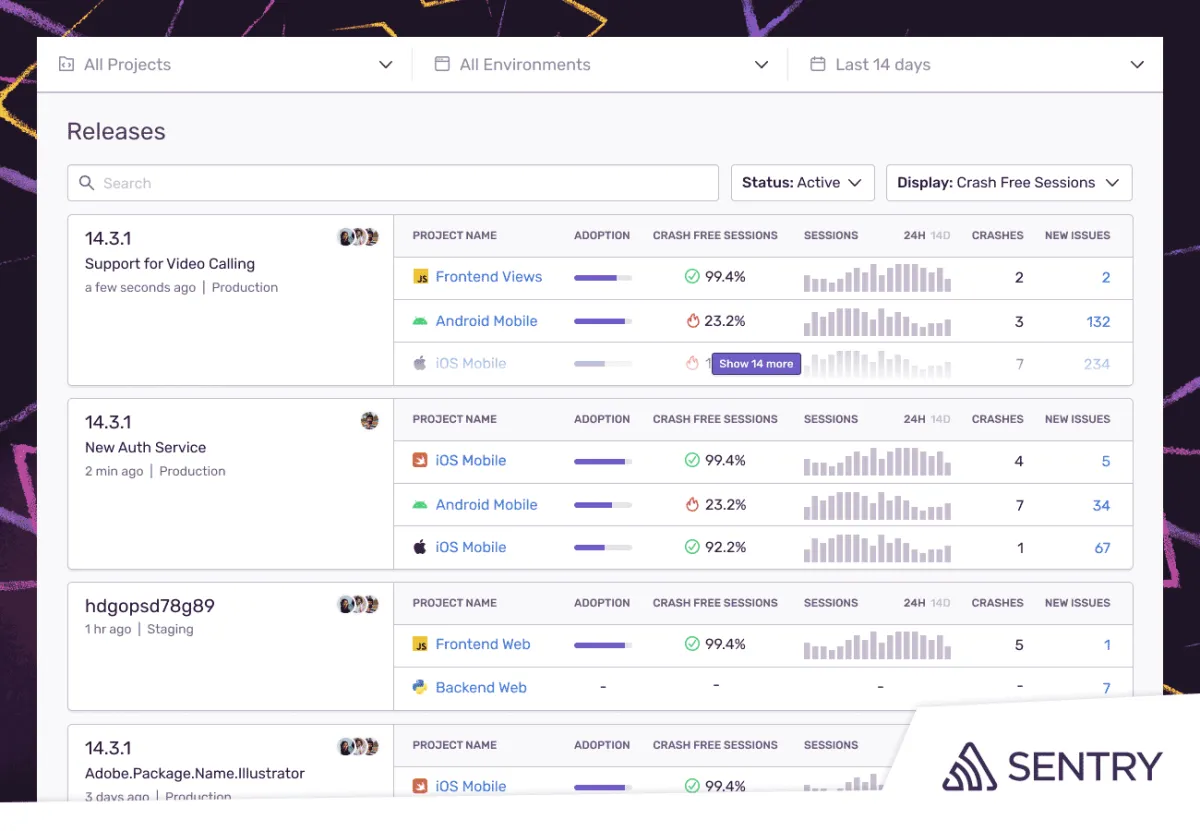The height and width of the screenshot is (831, 1200).
Task: Select 24H in hdgopsd78g89 release header
Action: click(x=915, y=603)
